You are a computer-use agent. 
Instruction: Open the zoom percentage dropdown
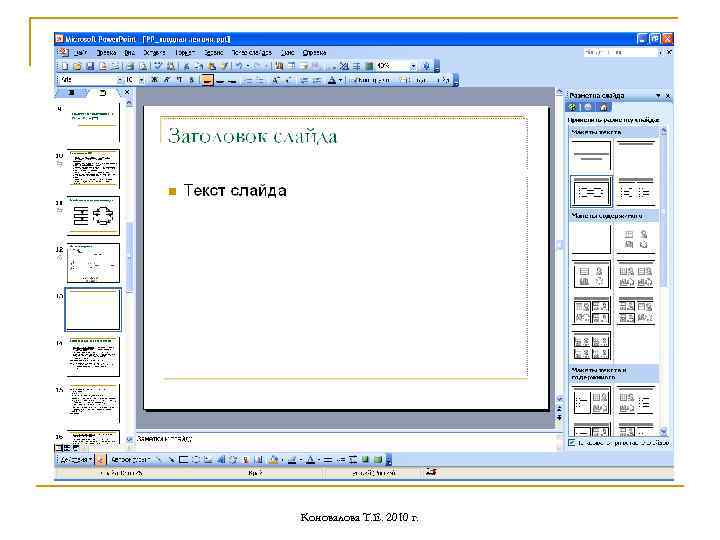(413, 66)
